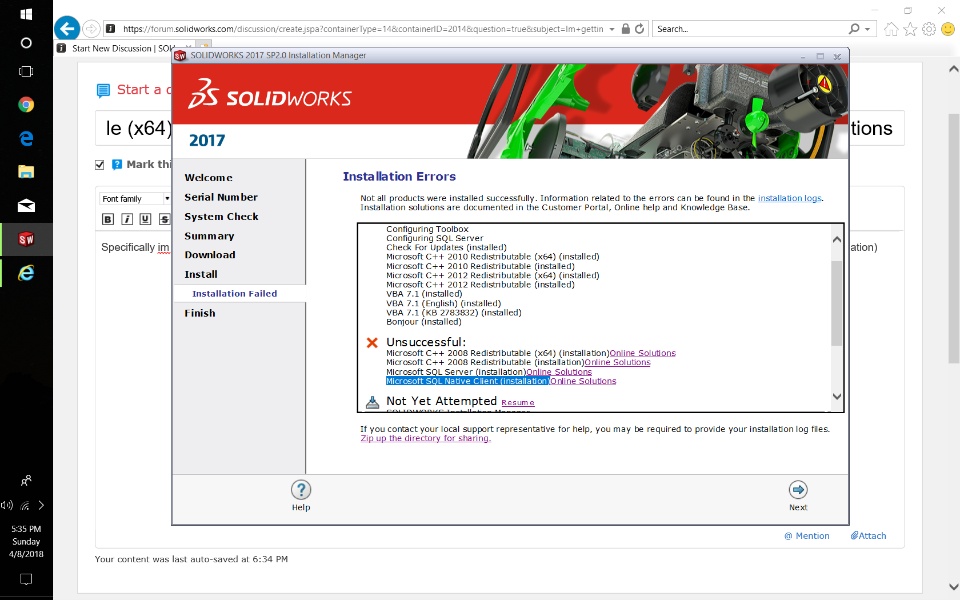Image resolution: width=960 pixels, height=600 pixels.
Task: Click the forum page scroll-down arrow
Action: [x=953, y=587]
